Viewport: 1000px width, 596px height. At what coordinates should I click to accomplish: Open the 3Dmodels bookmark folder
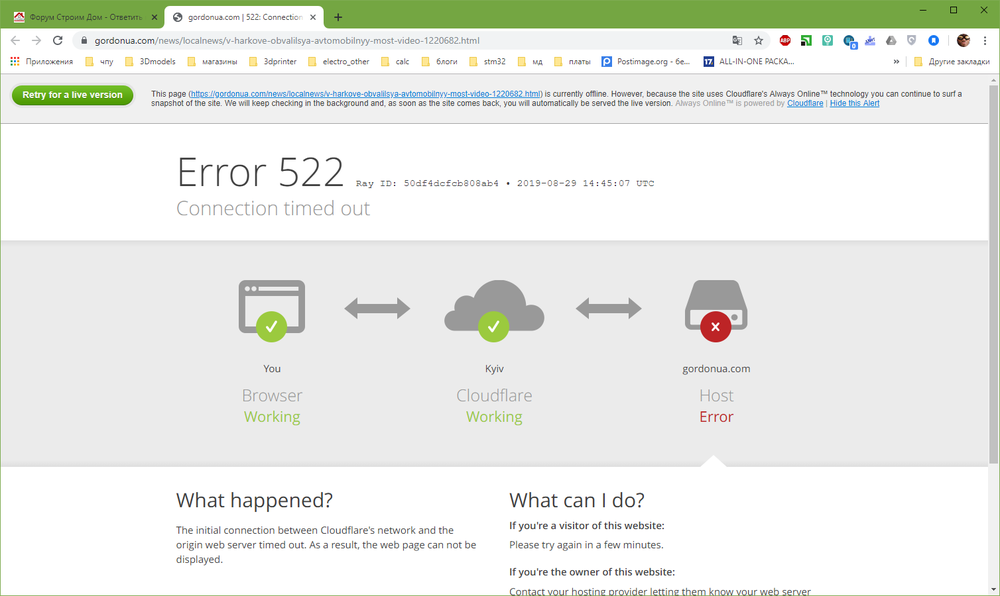[151, 62]
